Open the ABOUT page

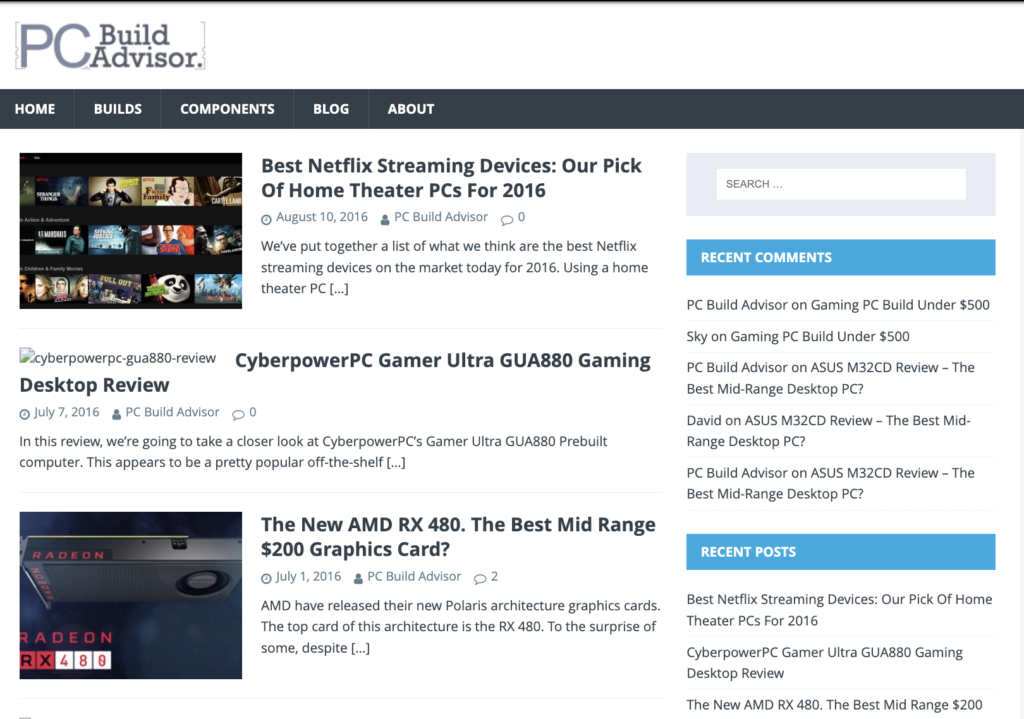pyautogui.click(x=411, y=109)
